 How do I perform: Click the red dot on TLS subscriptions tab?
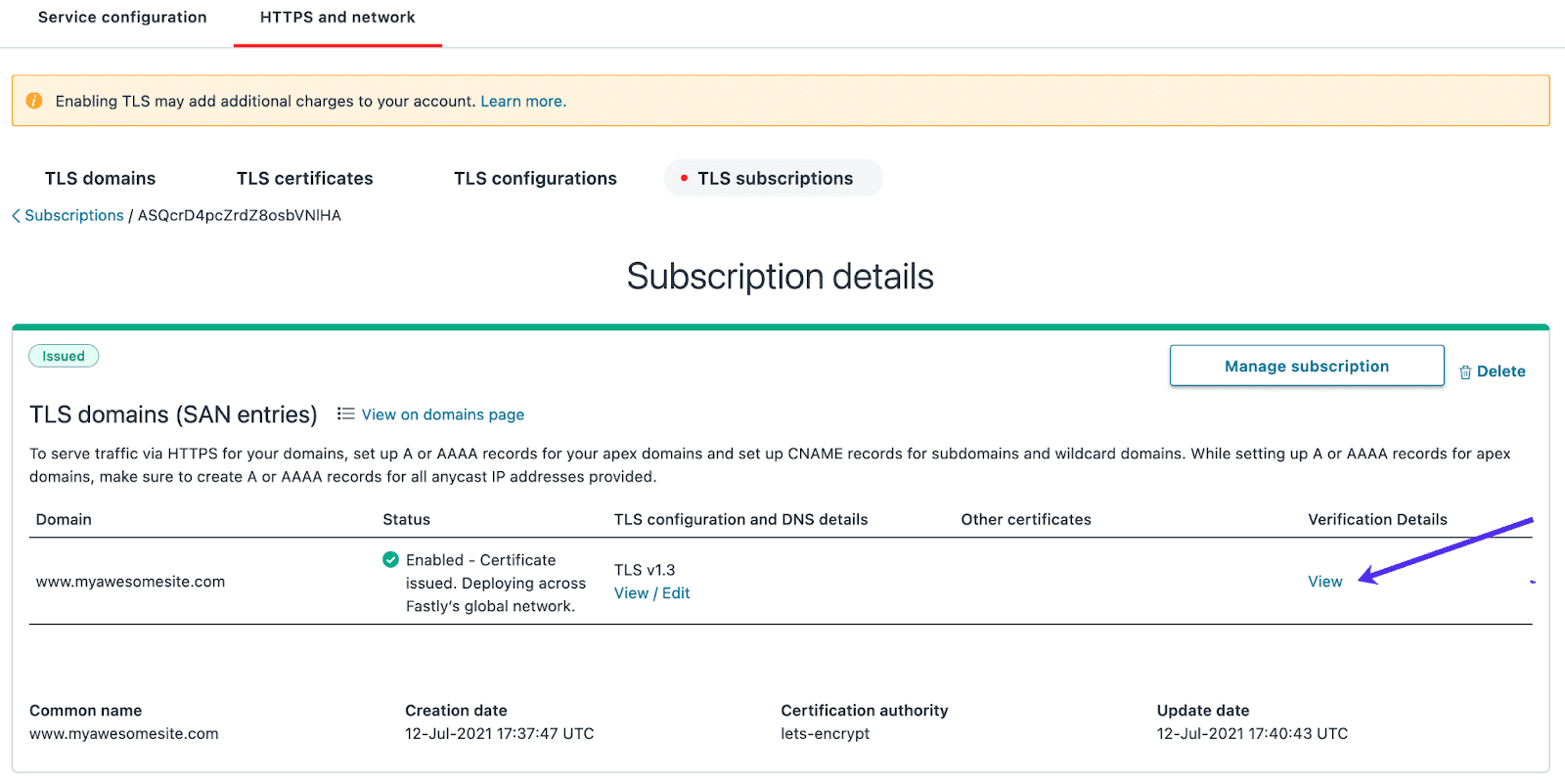tap(683, 178)
